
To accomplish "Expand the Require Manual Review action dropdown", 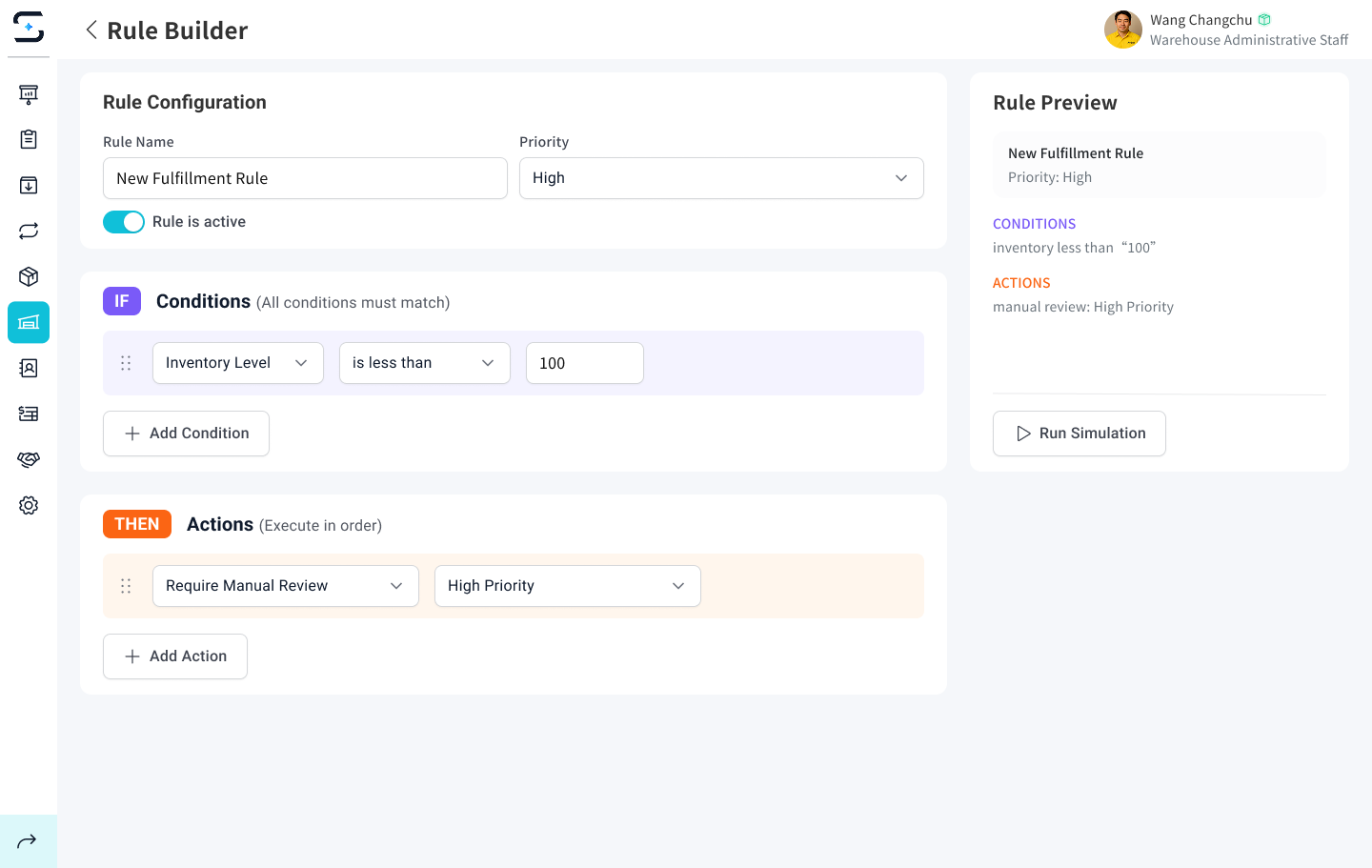I will 285,586.
